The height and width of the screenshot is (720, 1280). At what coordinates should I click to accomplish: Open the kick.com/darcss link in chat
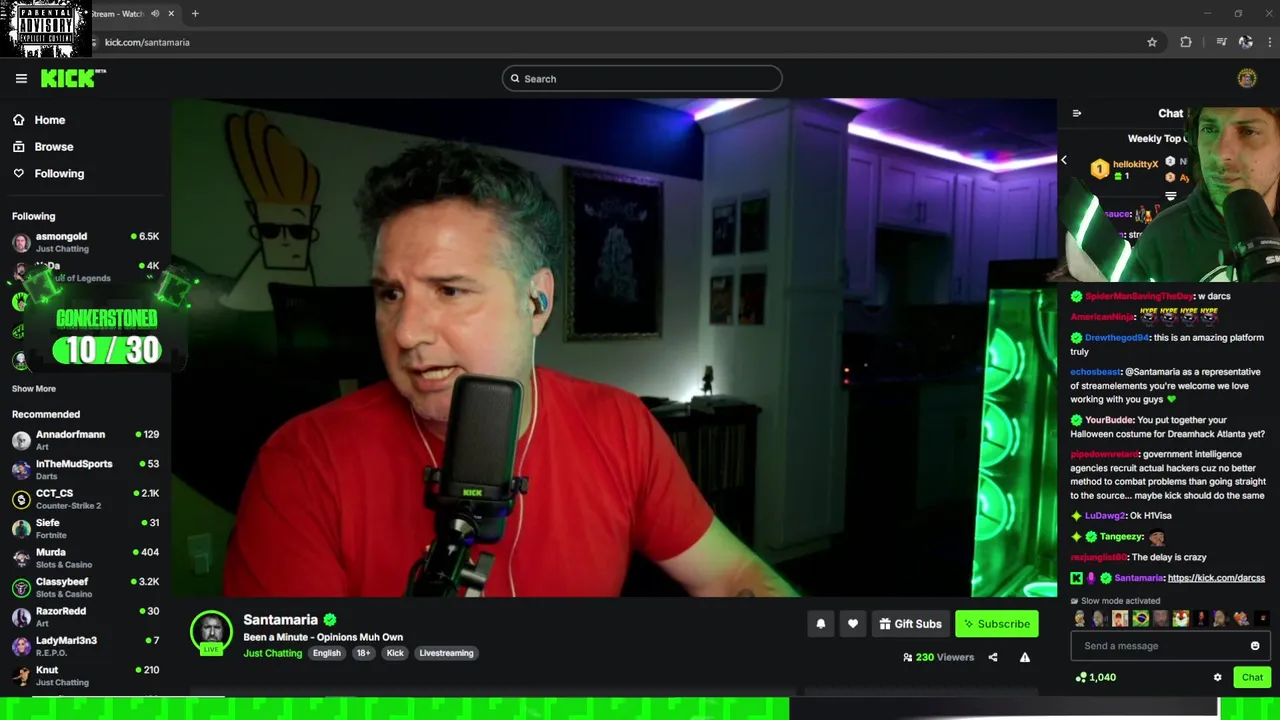(1216, 578)
